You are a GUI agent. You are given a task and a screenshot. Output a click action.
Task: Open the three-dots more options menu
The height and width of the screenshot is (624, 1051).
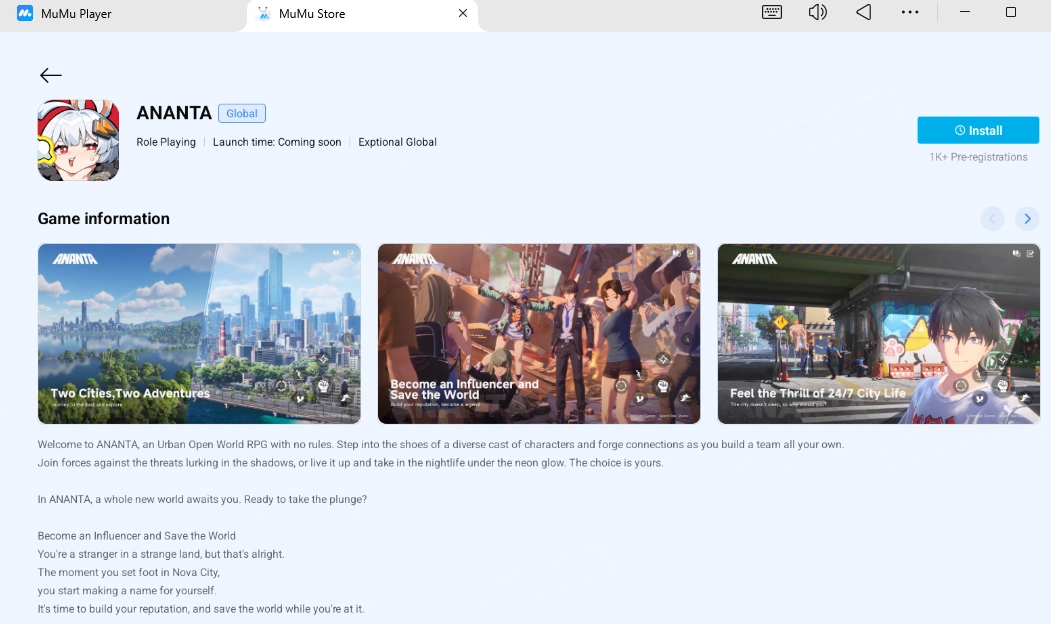tap(910, 12)
